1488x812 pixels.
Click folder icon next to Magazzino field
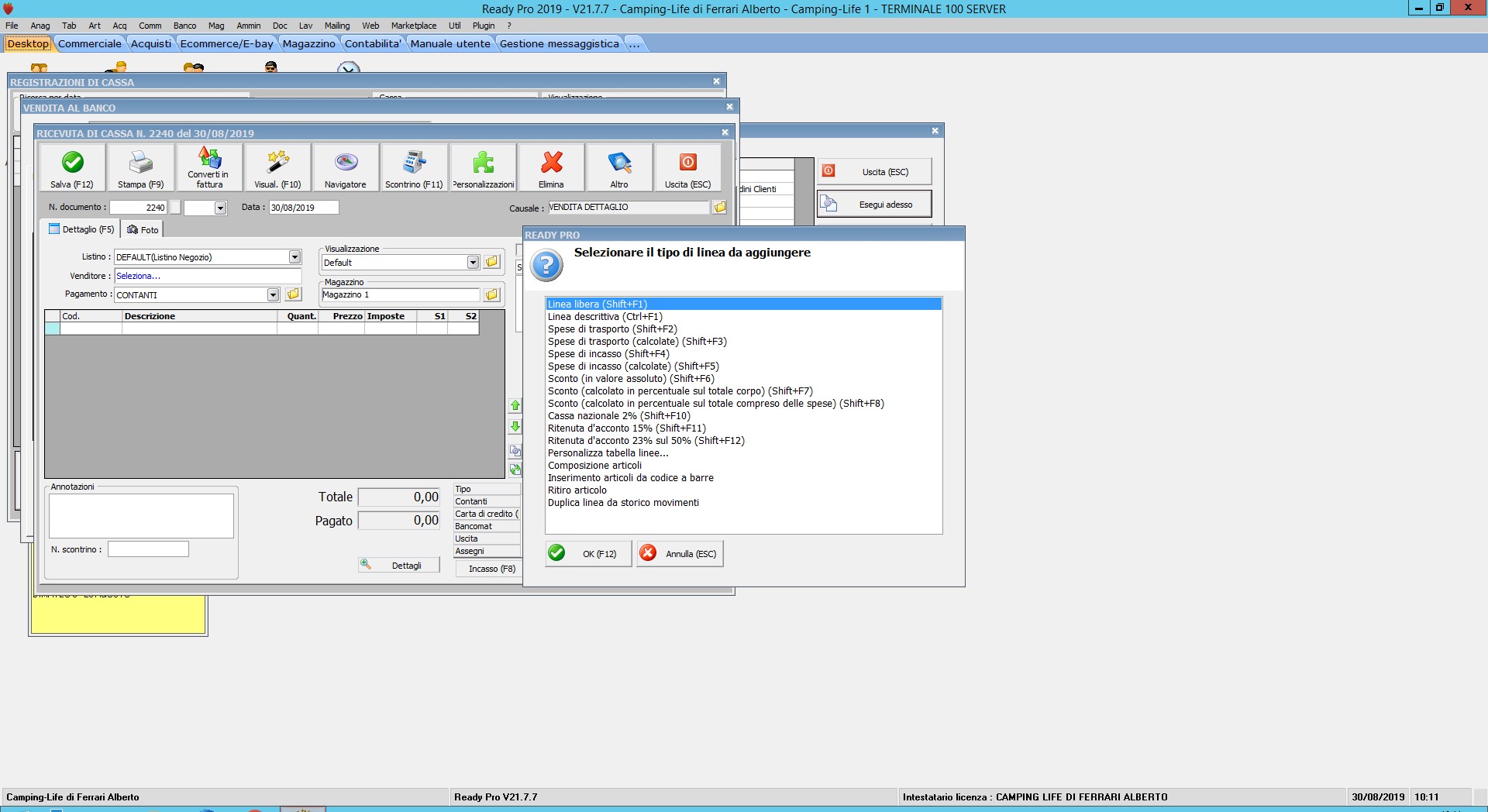[x=491, y=295]
